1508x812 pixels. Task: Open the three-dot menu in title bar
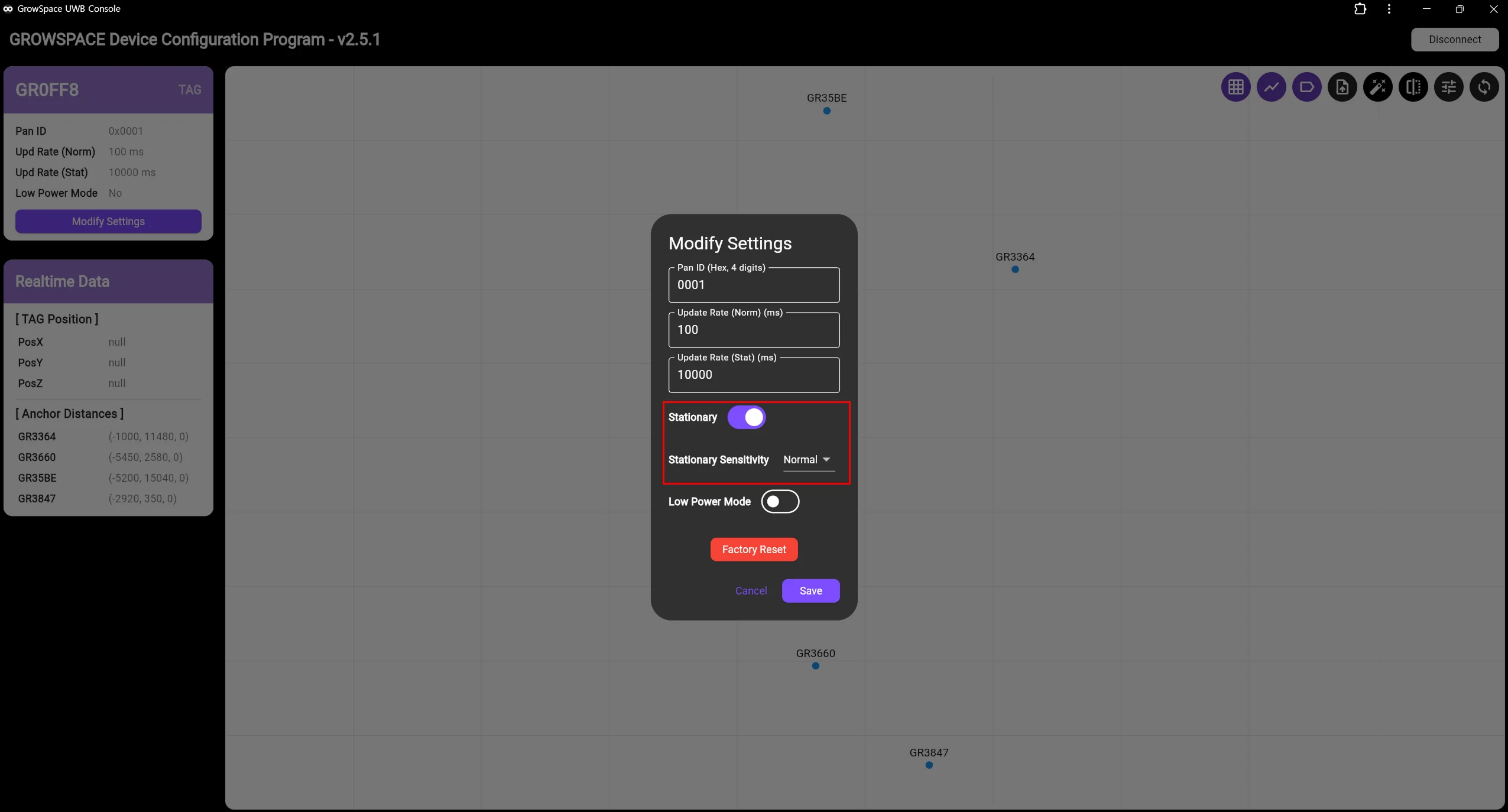pyautogui.click(x=1389, y=9)
